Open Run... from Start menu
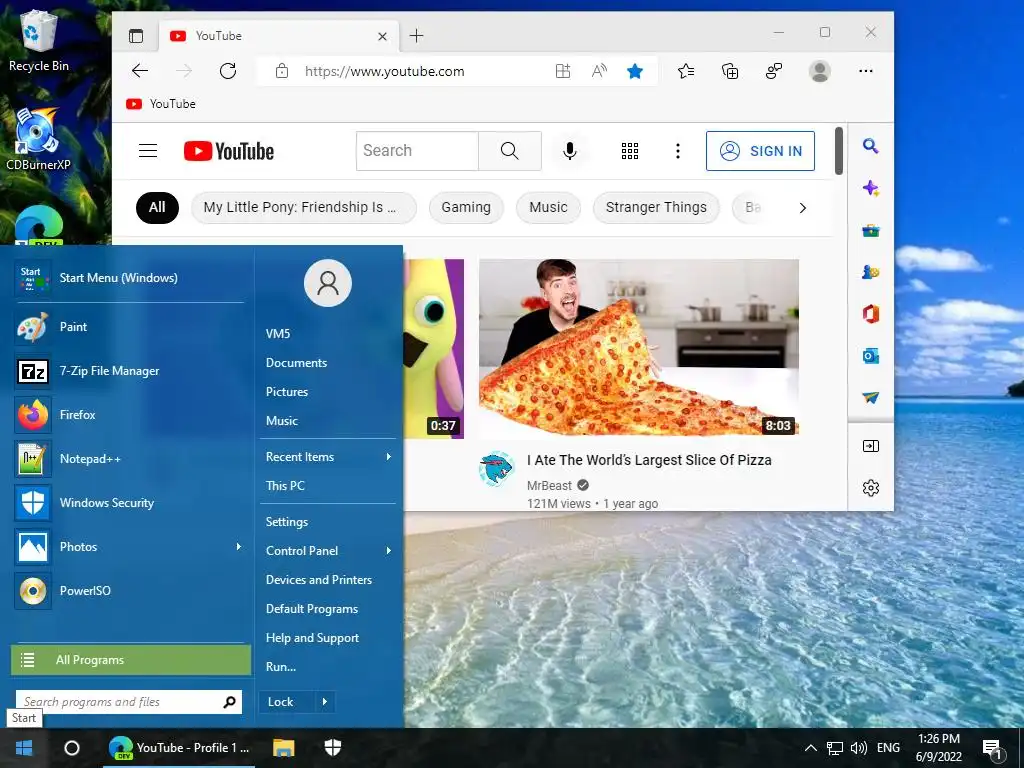The width and height of the screenshot is (1024, 768). coord(281,667)
